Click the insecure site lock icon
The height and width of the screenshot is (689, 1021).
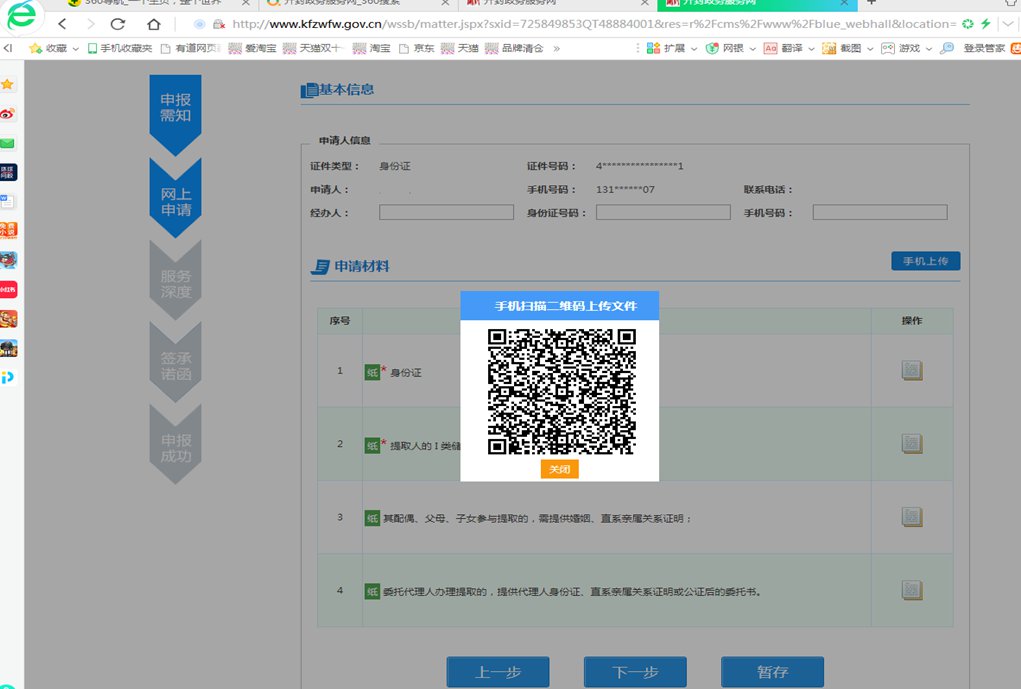coord(219,24)
